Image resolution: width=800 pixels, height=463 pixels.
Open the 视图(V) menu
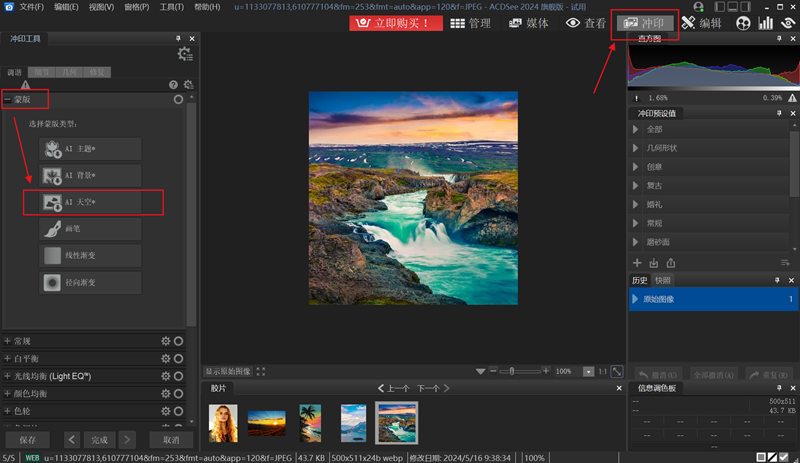click(x=101, y=7)
